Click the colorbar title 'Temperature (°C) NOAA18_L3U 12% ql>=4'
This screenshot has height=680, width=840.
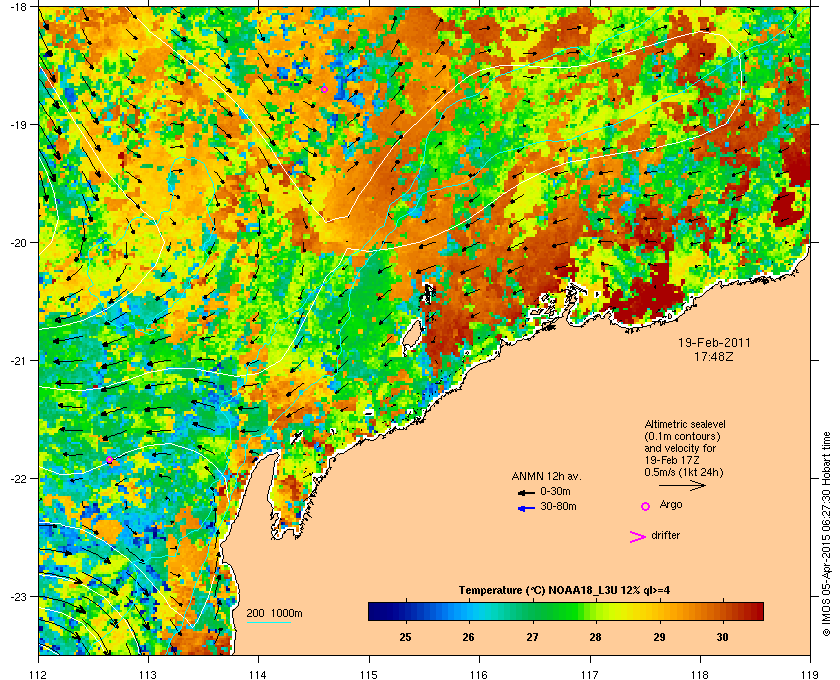(564, 590)
